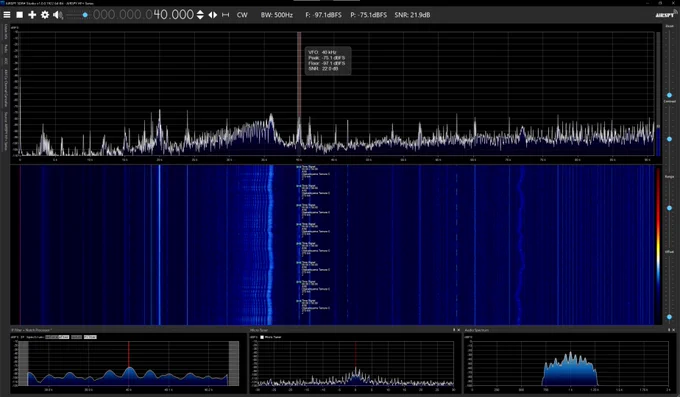The image size is (680, 397).
Task: Open the hamburger main menu
Action: click(7, 15)
